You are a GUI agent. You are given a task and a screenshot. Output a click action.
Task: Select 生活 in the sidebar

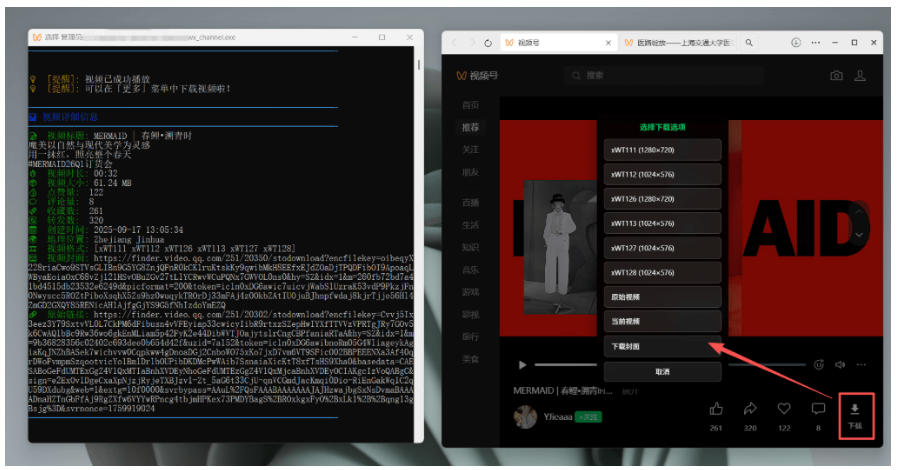click(x=471, y=225)
